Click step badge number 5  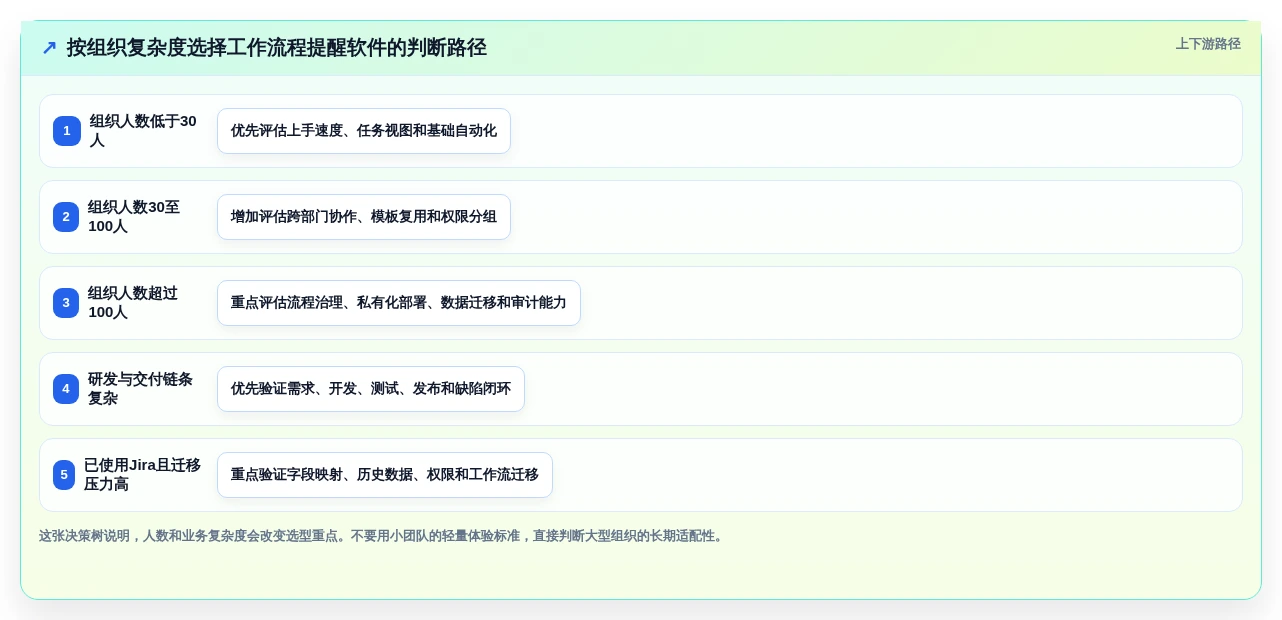pyautogui.click(x=64, y=475)
